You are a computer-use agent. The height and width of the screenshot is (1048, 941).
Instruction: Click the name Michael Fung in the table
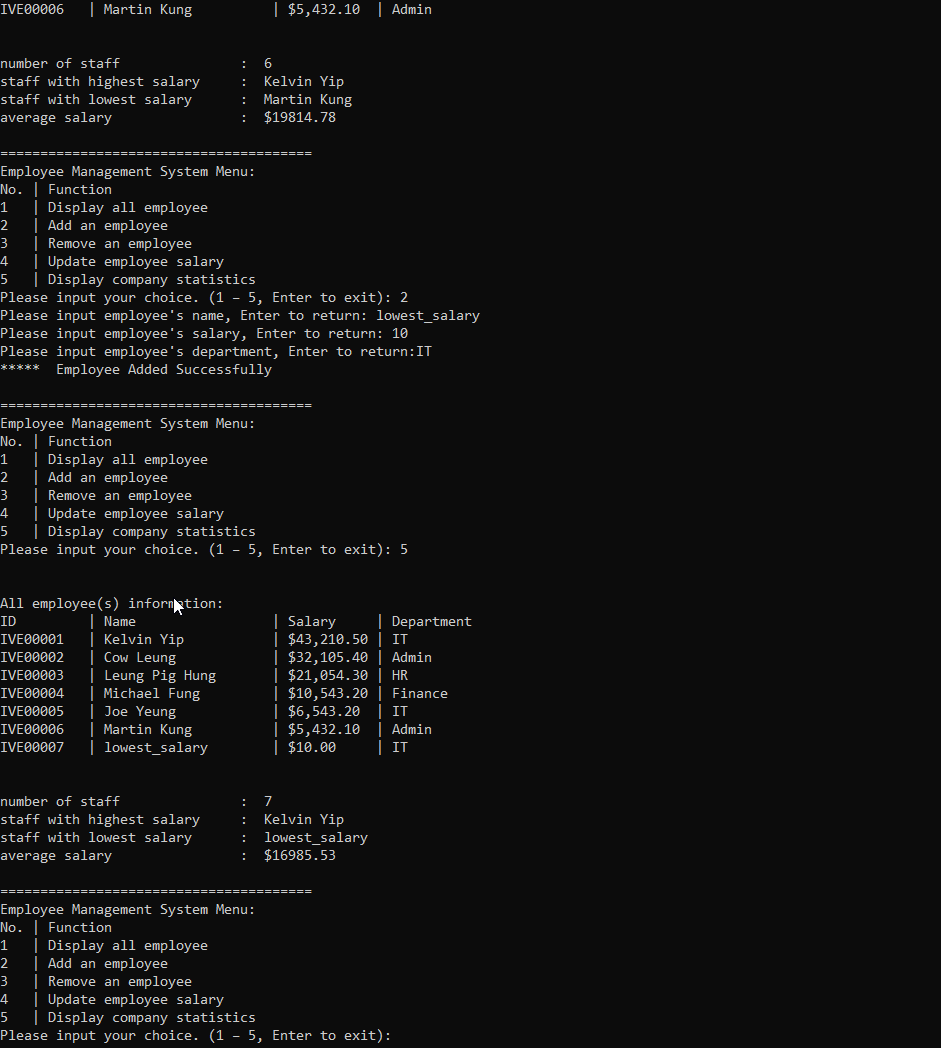[152, 694]
